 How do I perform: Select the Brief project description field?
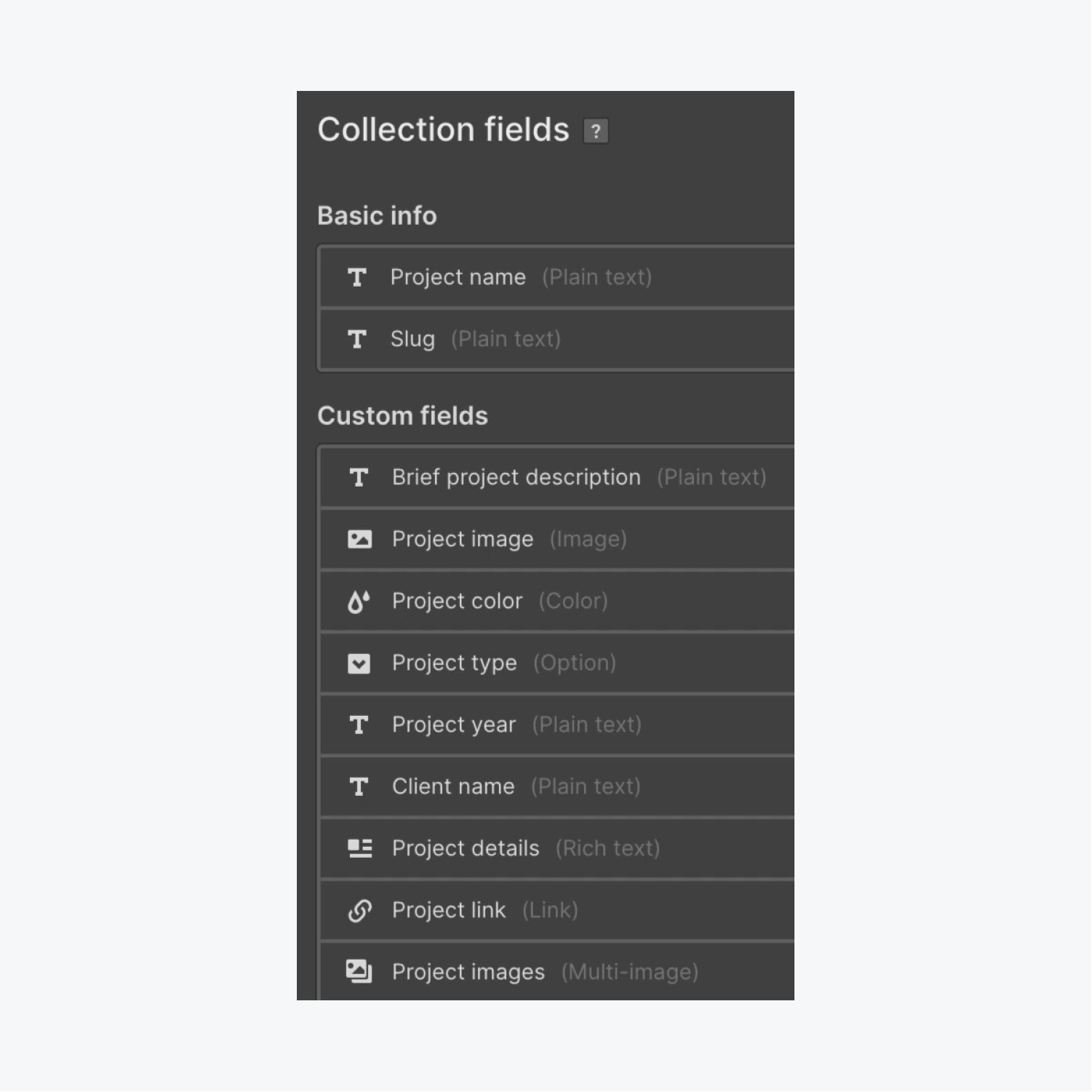tap(517, 477)
